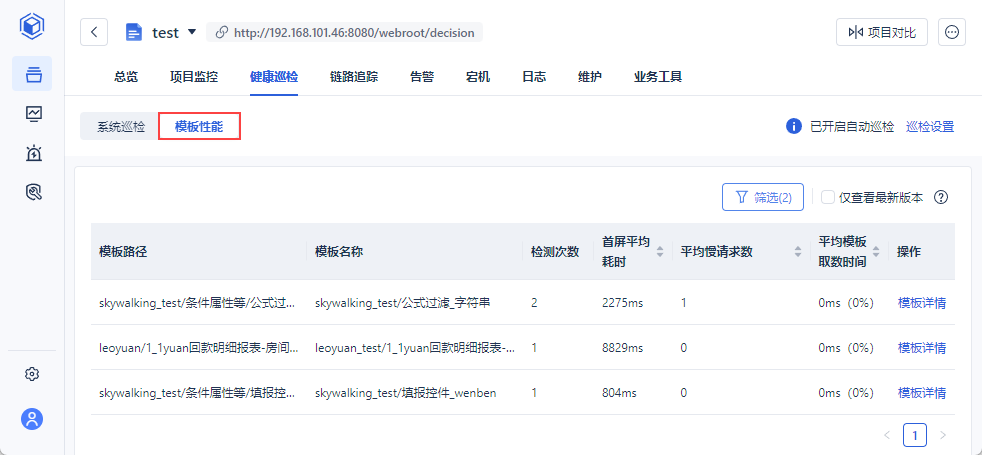Viewport: 982px width, 455px height.
Task: Select the 健康巡检 tab
Action: coord(274,77)
